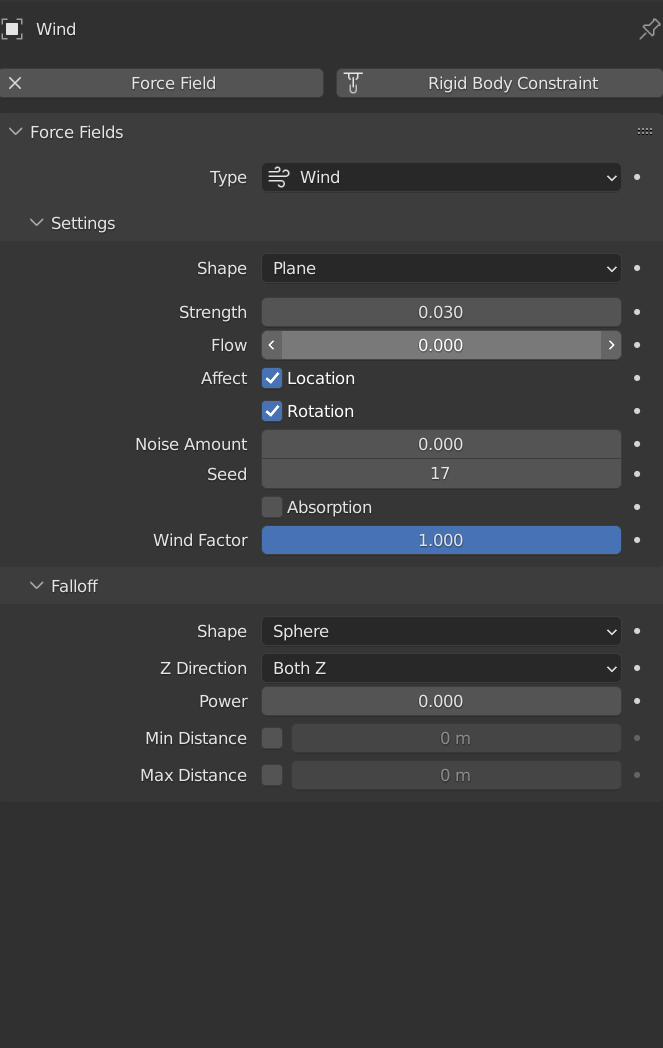Click the Rigid Body Constraint button

click(x=500, y=83)
